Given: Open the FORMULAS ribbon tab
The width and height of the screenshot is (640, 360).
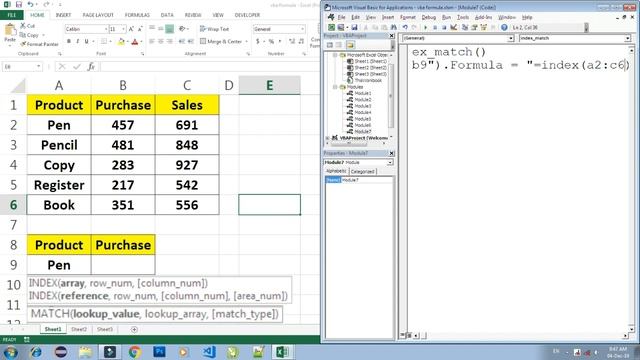Looking at the screenshot, I should [x=137, y=15].
